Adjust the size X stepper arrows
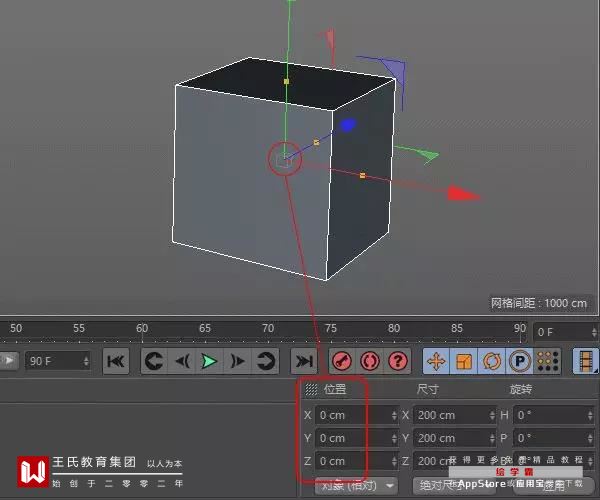 tap(492, 415)
